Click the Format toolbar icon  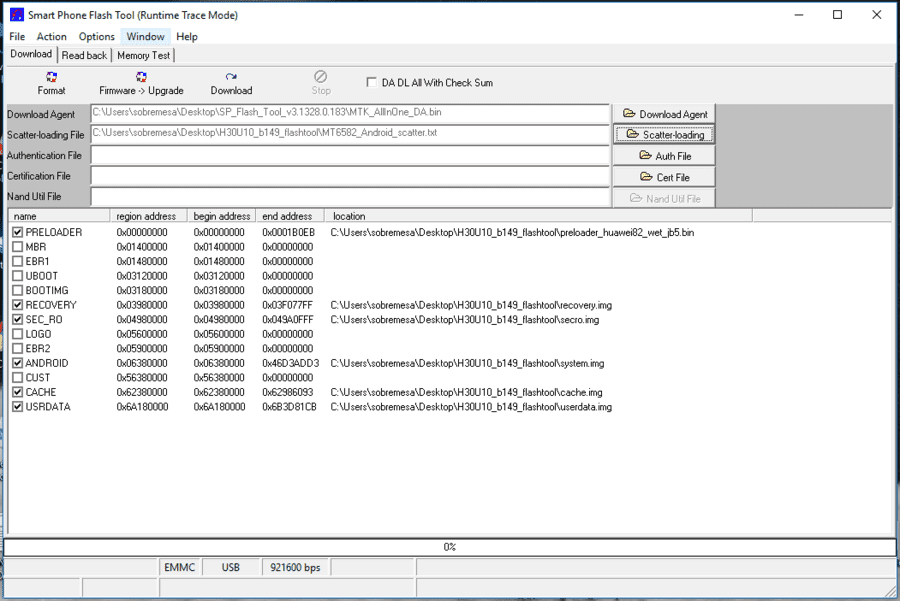[51, 77]
